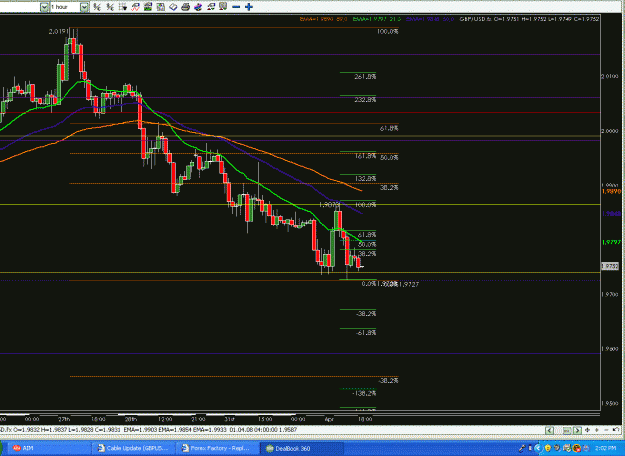Zoom in with the blue plus icon
Viewport: 625px width, 456px height.
pos(249,7)
